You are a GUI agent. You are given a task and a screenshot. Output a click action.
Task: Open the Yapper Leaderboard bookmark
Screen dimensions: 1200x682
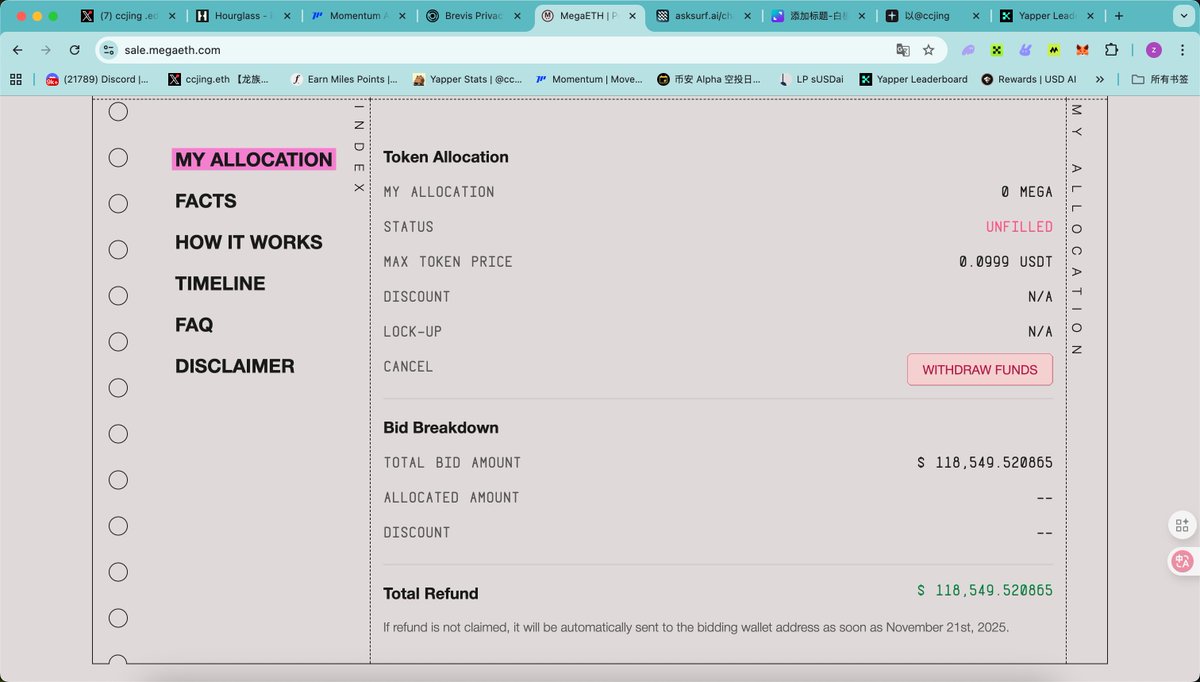[x=913, y=79]
